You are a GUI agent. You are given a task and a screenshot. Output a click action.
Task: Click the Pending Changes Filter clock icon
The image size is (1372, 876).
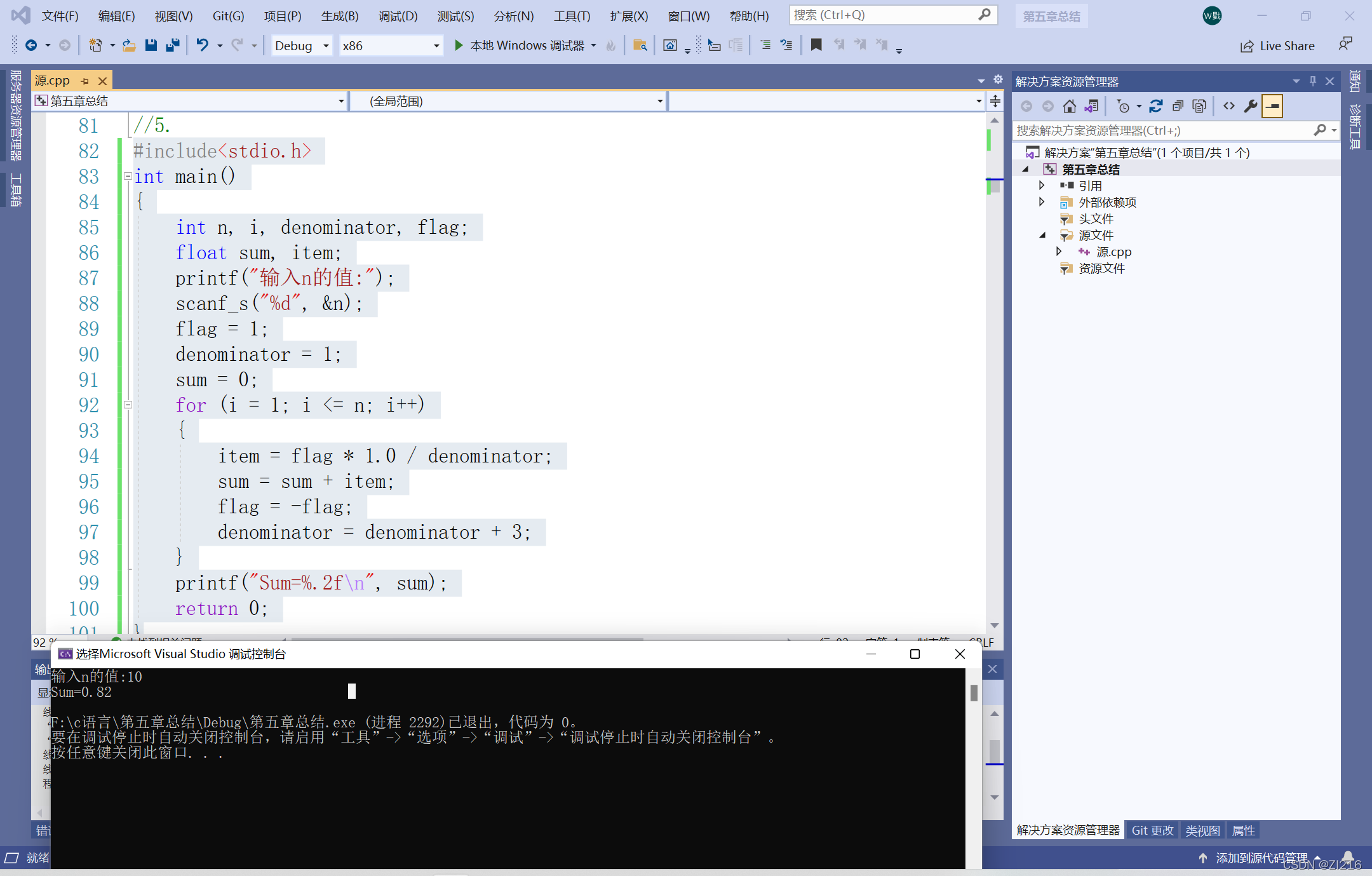pos(1123,106)
